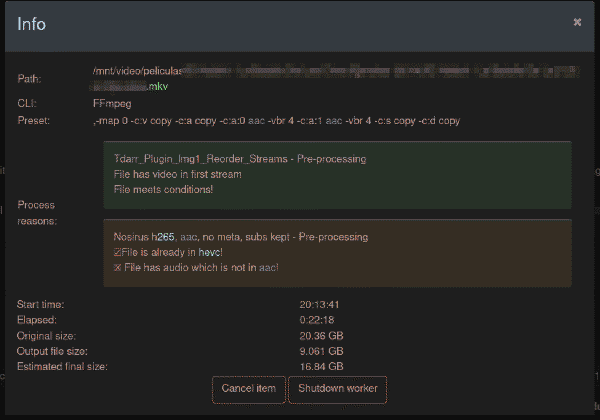The height and width of the screenshot is (420, 600).
Task: Click the Cancel item button
Action: point(249,389)
